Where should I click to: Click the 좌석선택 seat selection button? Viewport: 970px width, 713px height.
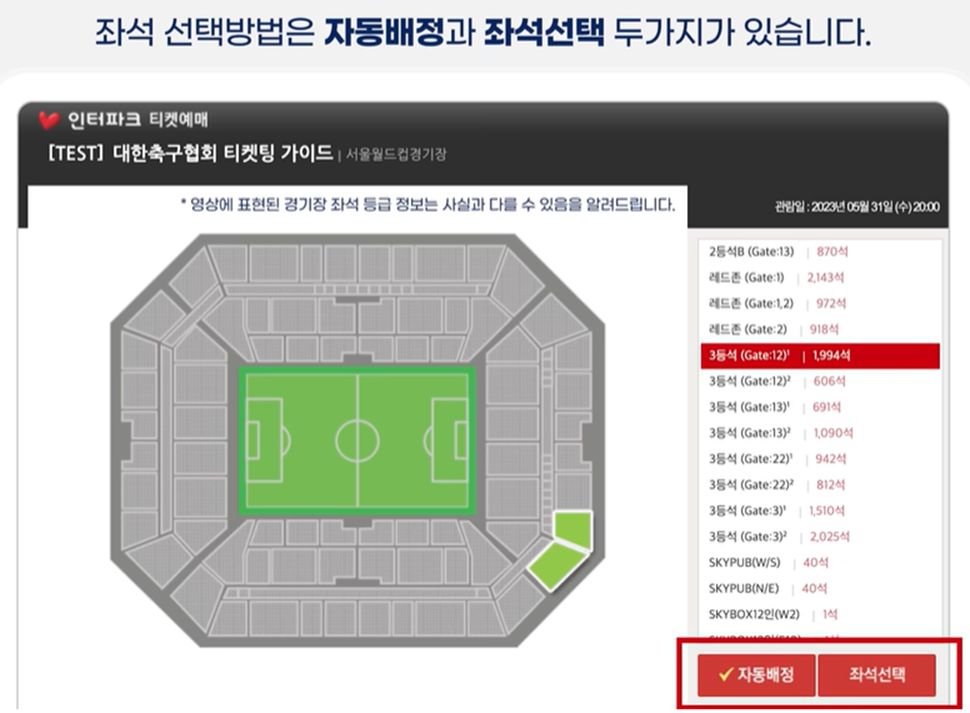pos(876,675)
